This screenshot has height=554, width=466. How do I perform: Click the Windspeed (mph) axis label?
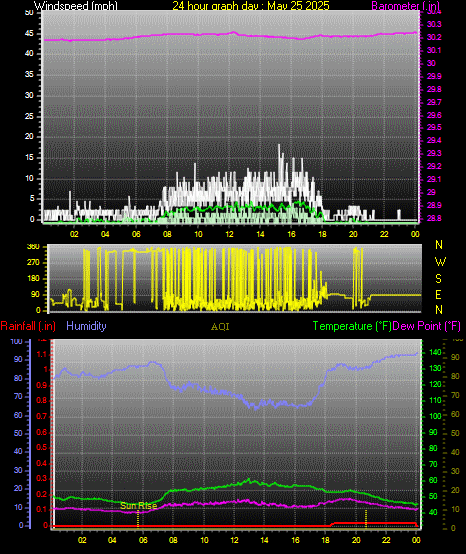tap(76, 5)
